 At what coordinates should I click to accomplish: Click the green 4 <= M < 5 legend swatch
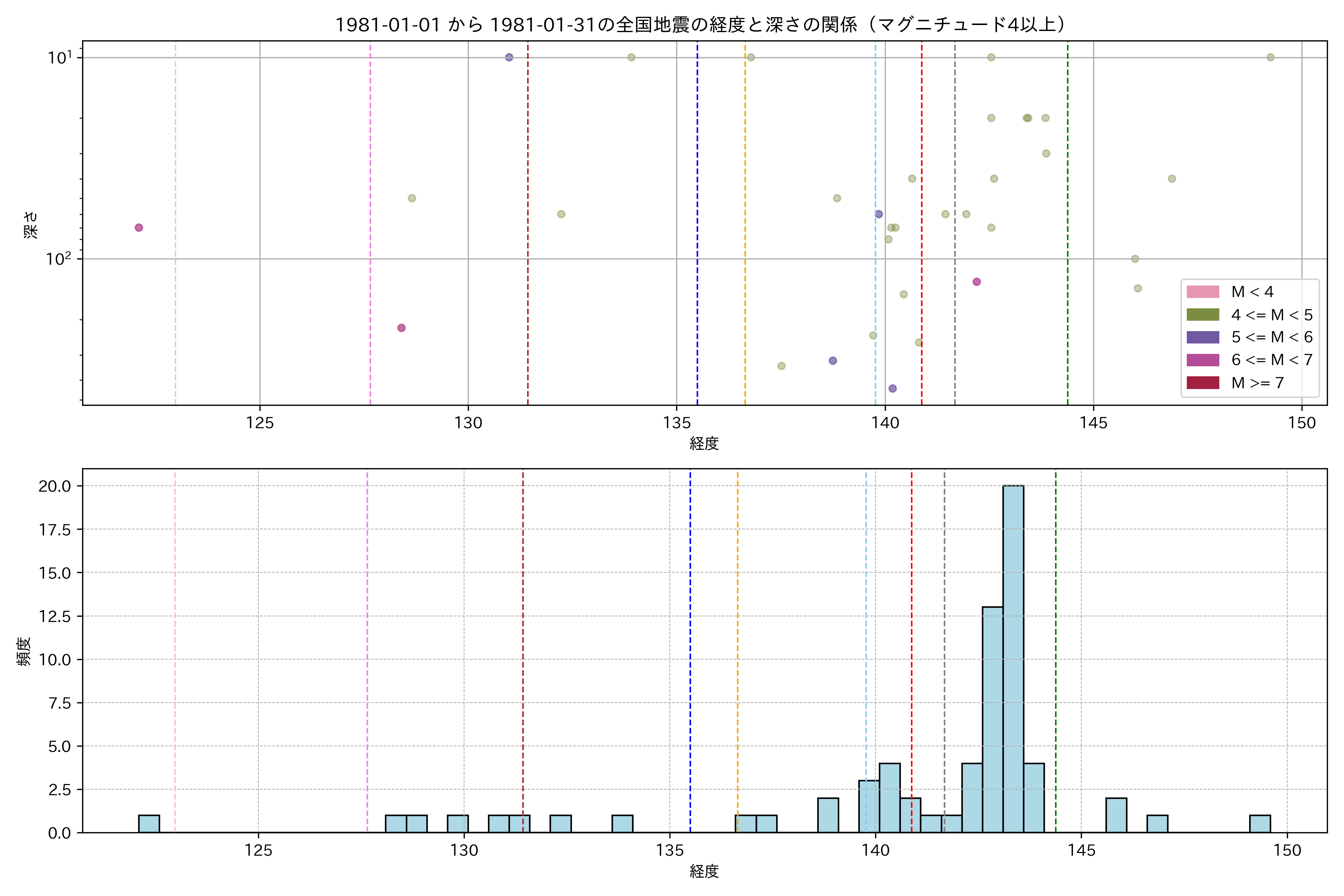(1202, 315)
